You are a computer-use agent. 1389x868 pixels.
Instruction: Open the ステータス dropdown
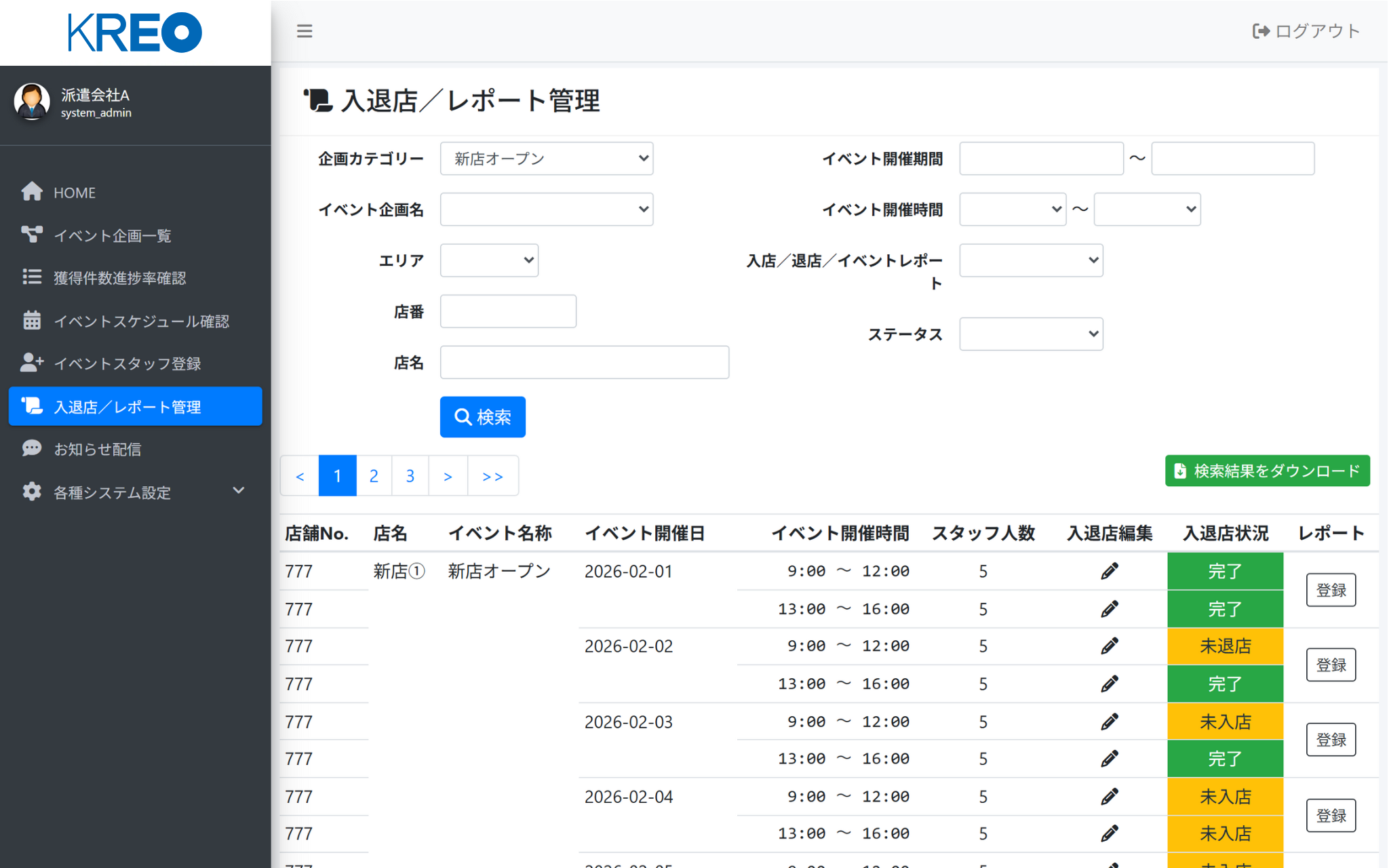click(x=1030, y=334)
